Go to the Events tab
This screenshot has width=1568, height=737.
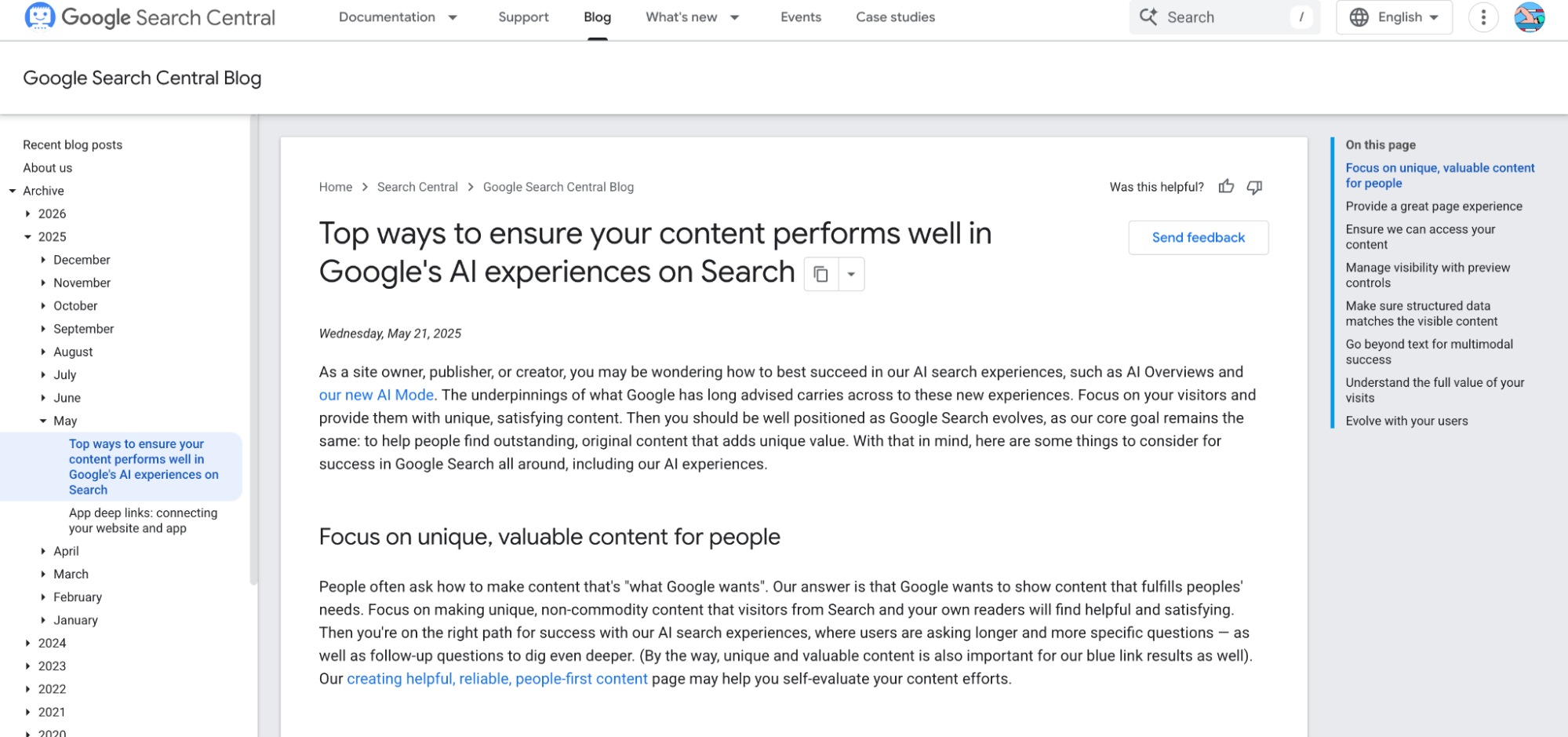click(801, 17)
